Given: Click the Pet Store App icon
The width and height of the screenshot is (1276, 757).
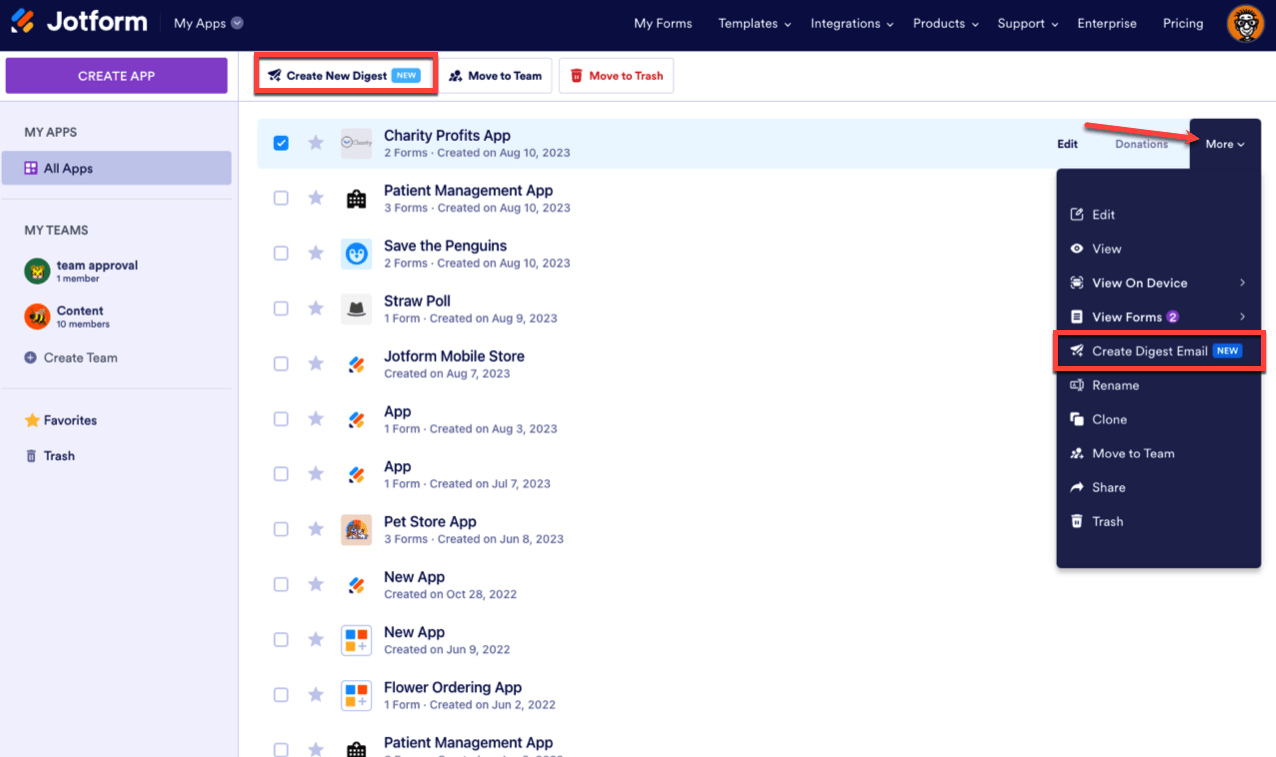Looking at the screenshot, I should click(x=356, y=529).
